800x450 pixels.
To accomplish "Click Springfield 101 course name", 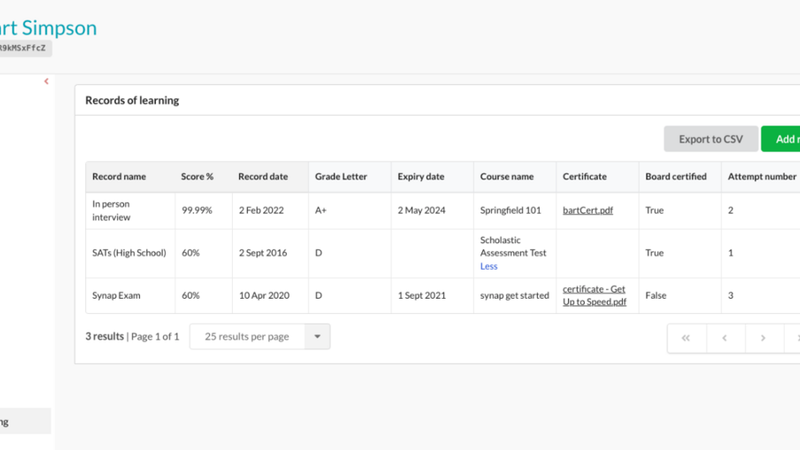I will pyautogui.click(x=510, y=210).
